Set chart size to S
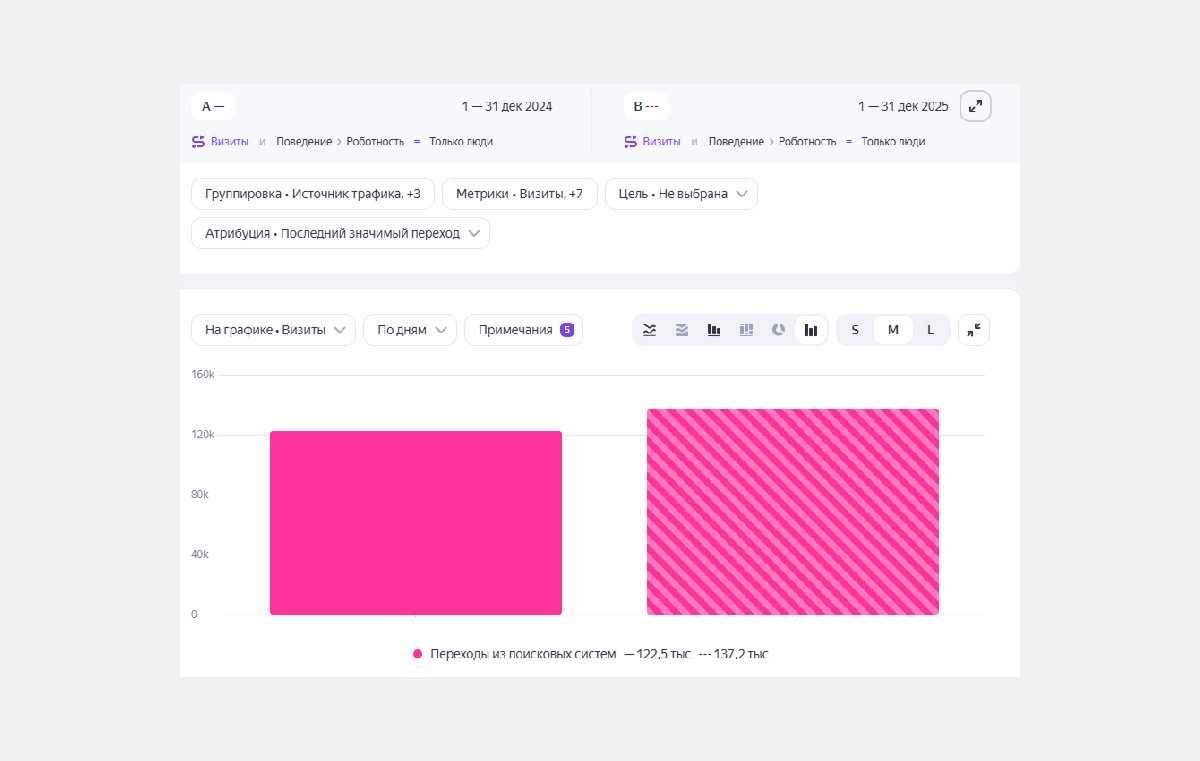 pos(855,330)
